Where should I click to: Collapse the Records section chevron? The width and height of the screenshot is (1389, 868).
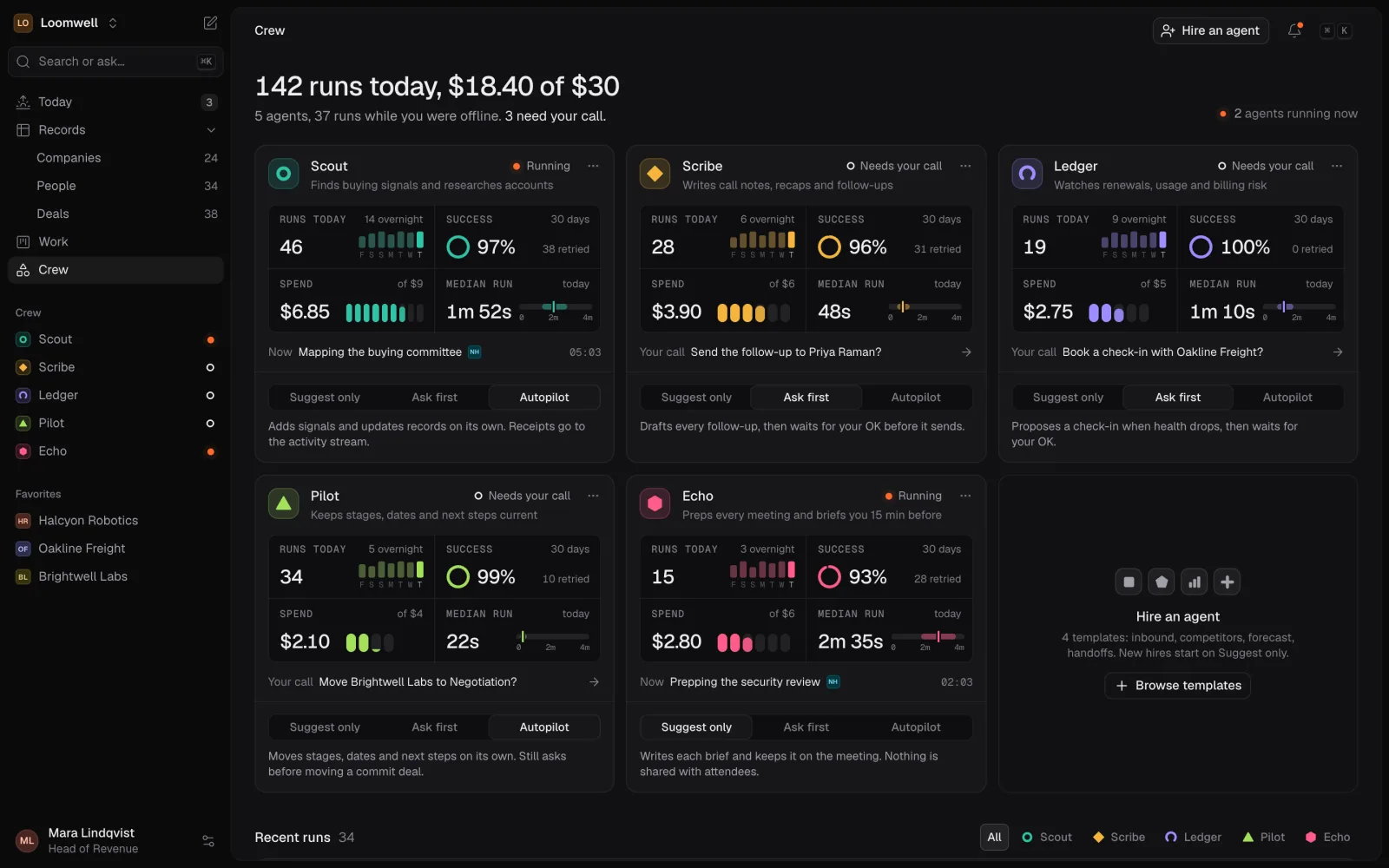tap(210, 130)
